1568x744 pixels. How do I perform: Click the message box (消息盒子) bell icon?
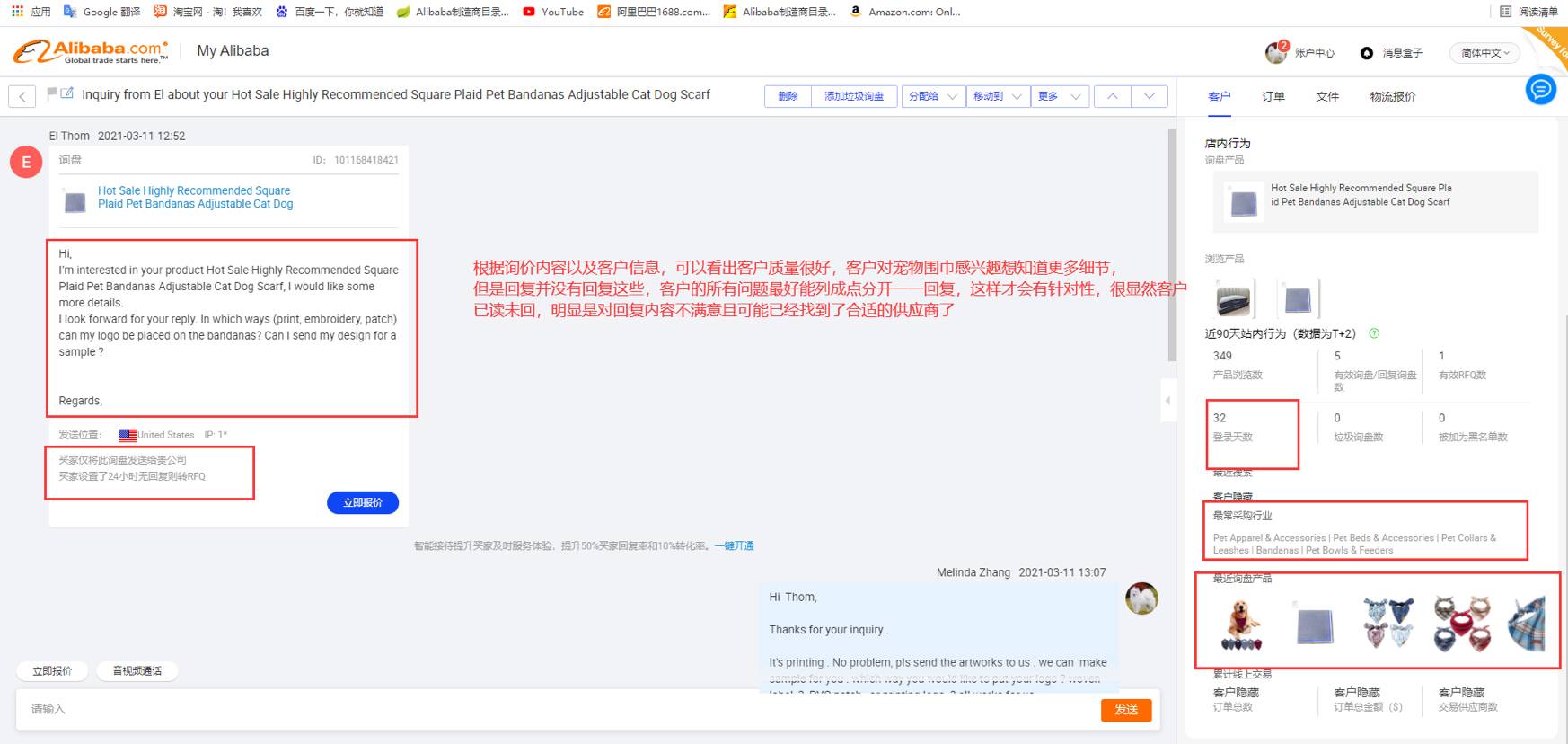coord(1367,53)
